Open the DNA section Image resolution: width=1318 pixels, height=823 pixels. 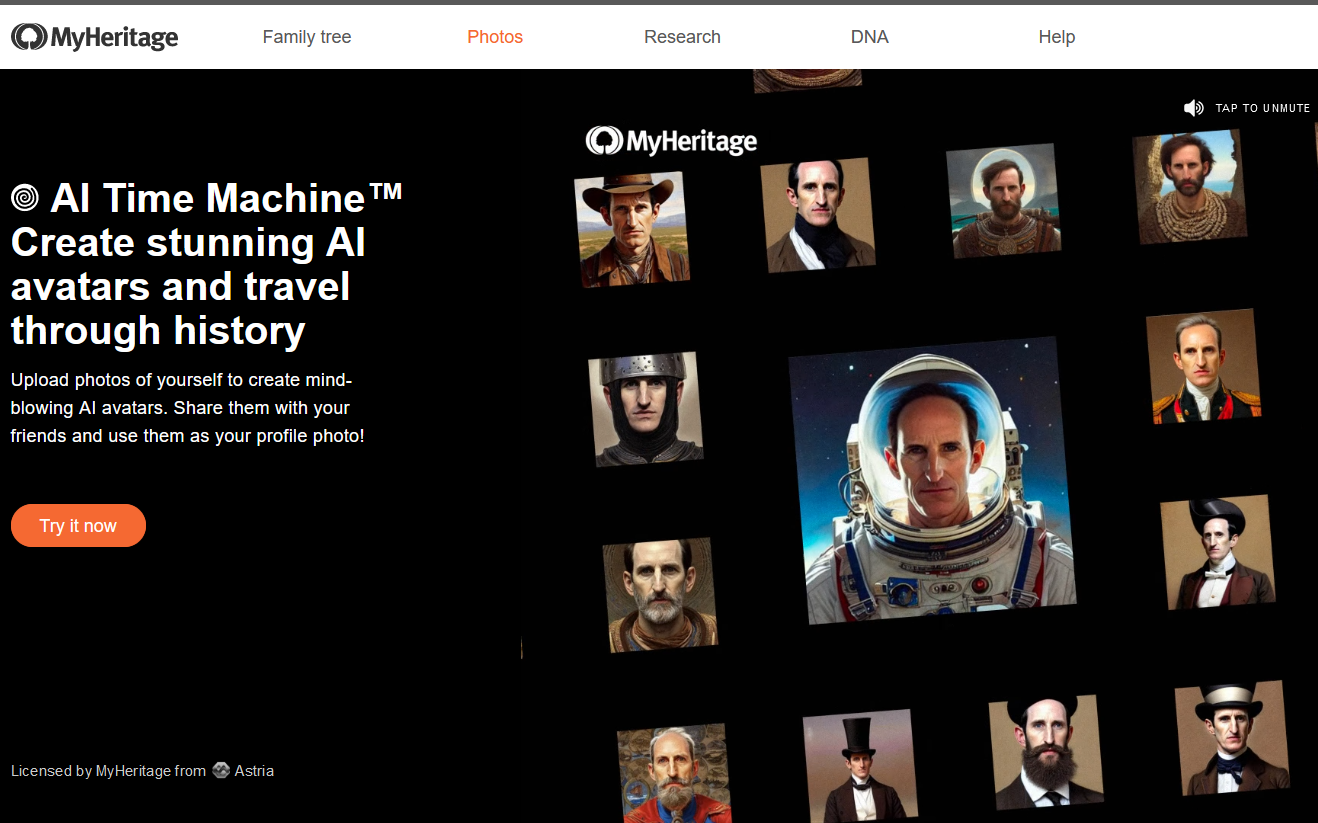pos(869,36)
